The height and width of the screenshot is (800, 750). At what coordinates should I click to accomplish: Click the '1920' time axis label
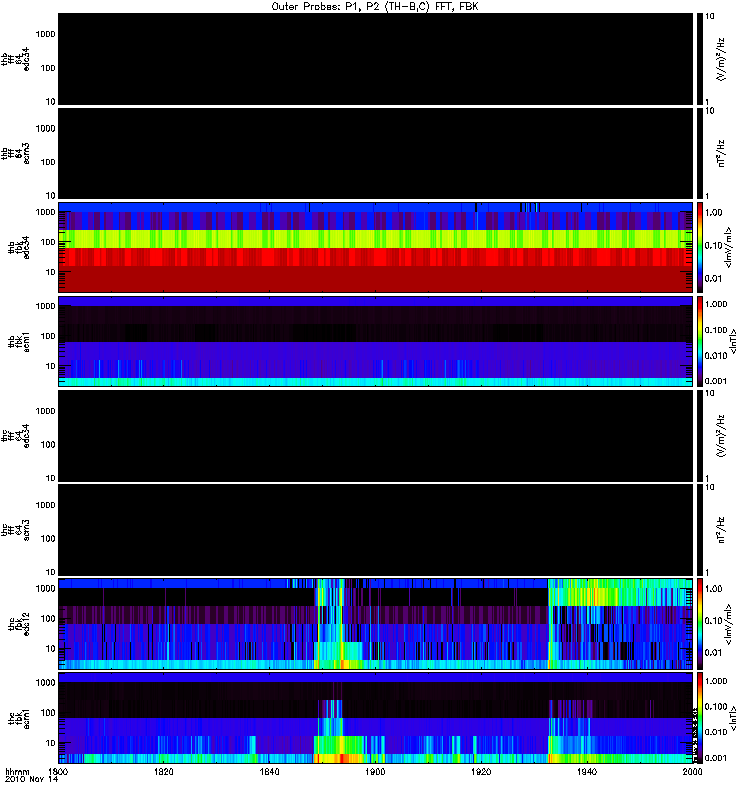481,771
